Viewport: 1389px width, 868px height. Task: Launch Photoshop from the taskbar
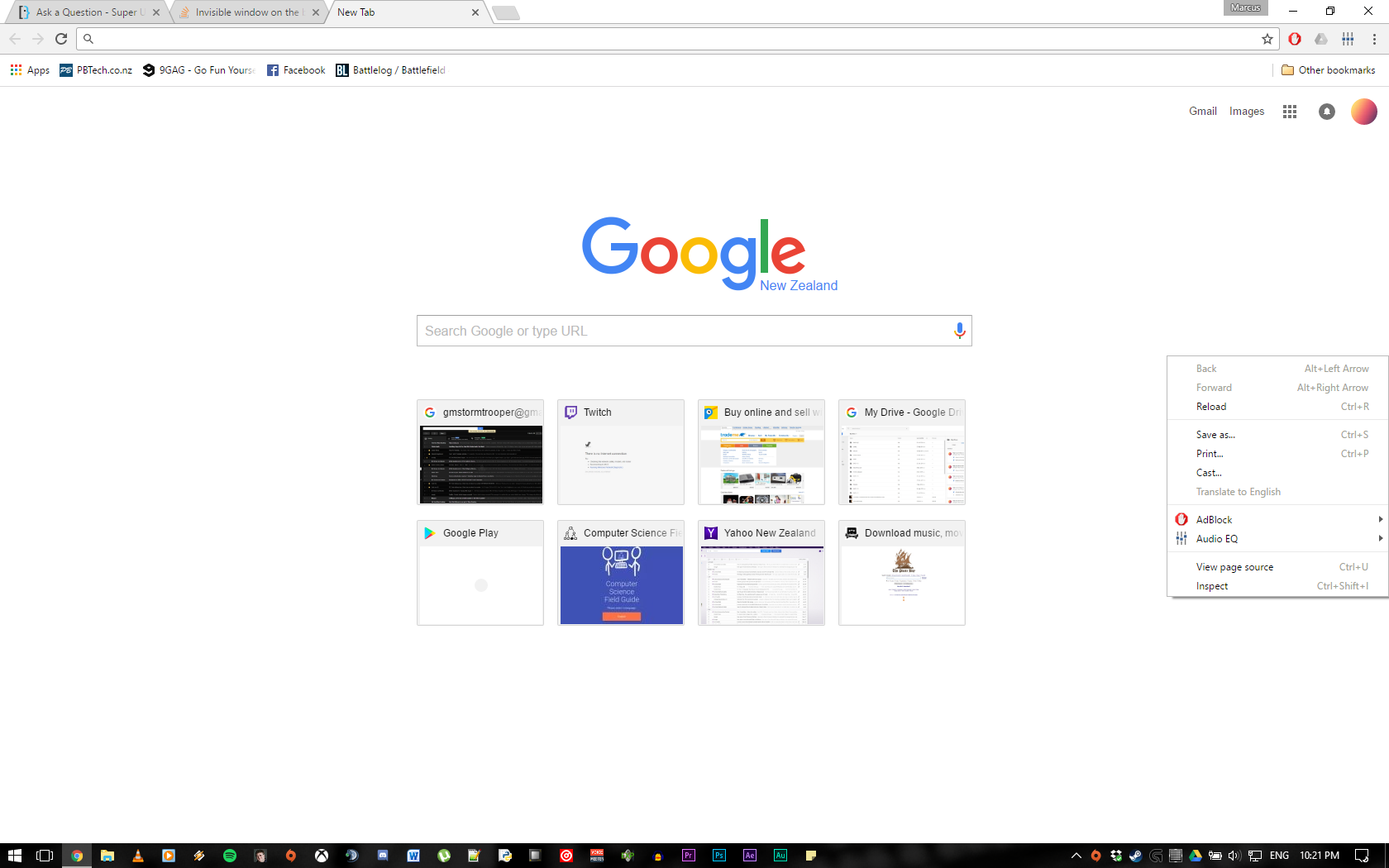pyautogui.click(x=718, y=856)
